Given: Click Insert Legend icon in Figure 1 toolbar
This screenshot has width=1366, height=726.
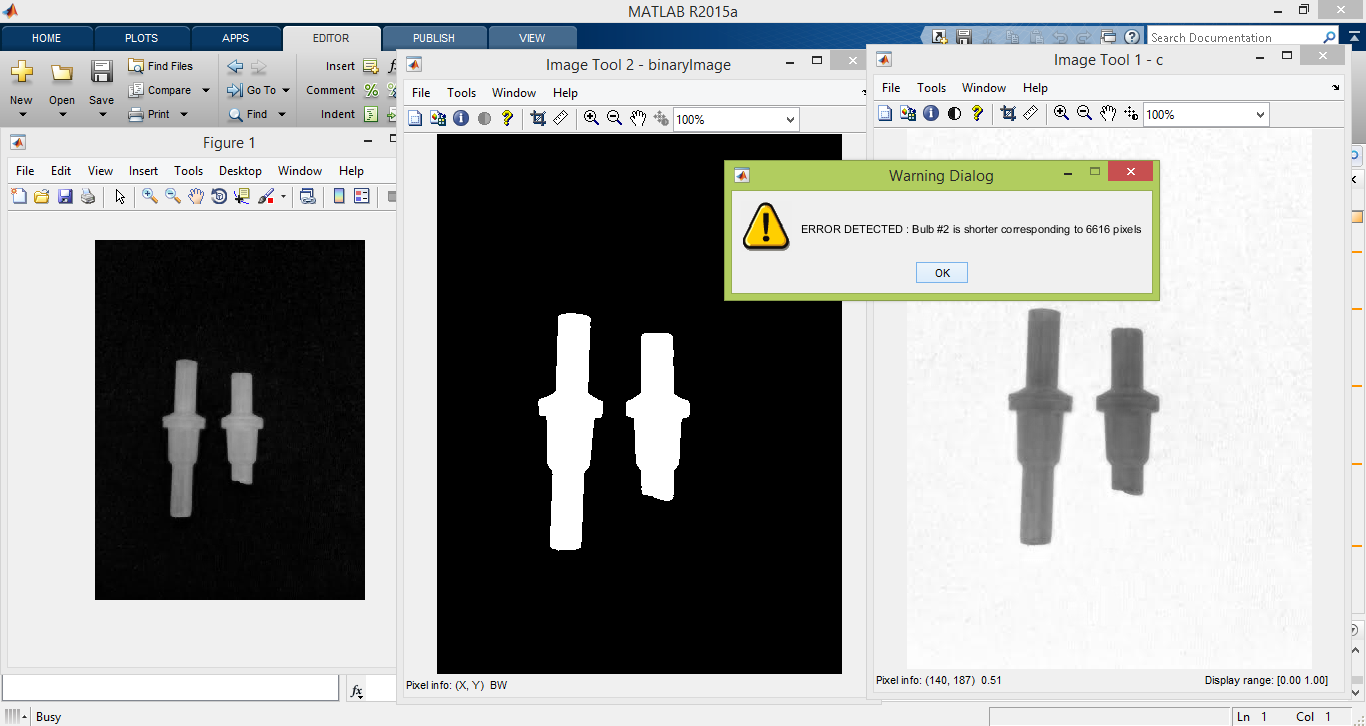Looking at the screenshot, I should pos(362,196).
